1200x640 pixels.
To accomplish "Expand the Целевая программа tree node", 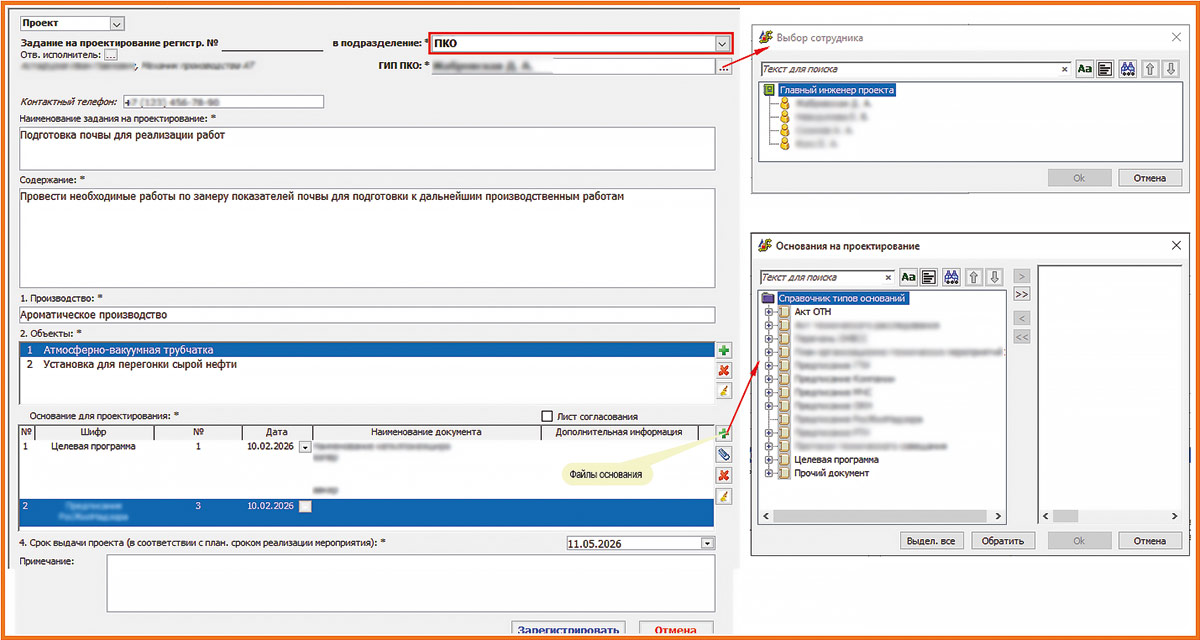I will point(768,460).
